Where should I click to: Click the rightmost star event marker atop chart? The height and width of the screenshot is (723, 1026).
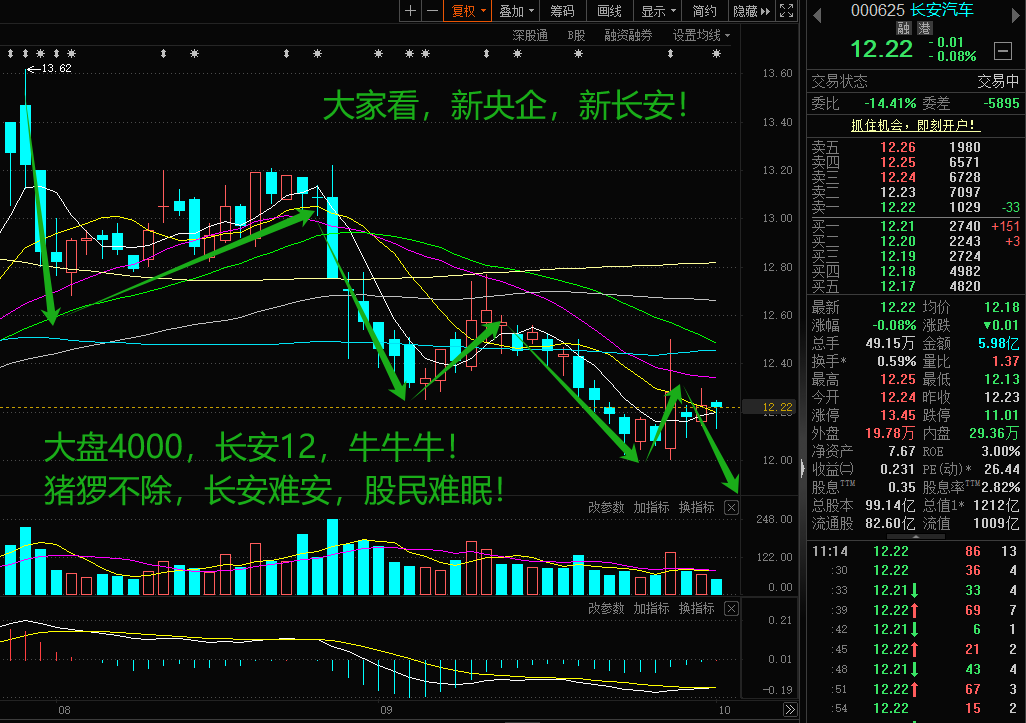716,54
